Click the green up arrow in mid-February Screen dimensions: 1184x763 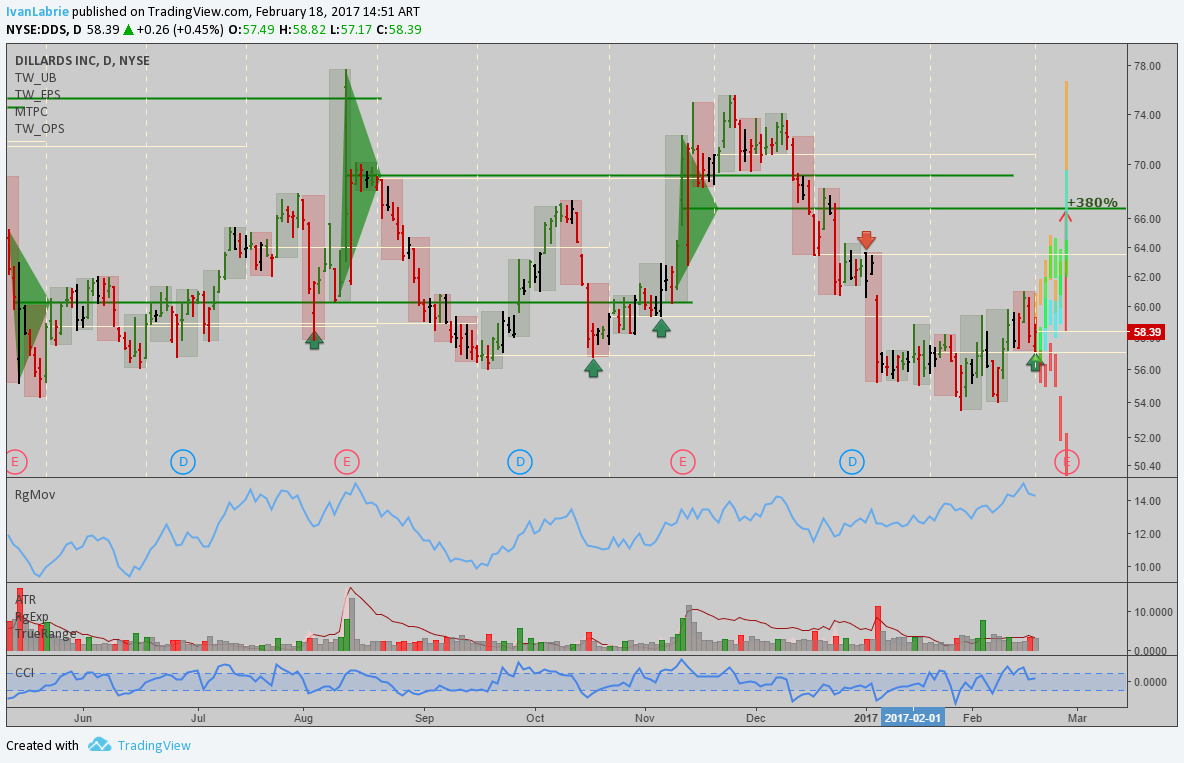1035,362
